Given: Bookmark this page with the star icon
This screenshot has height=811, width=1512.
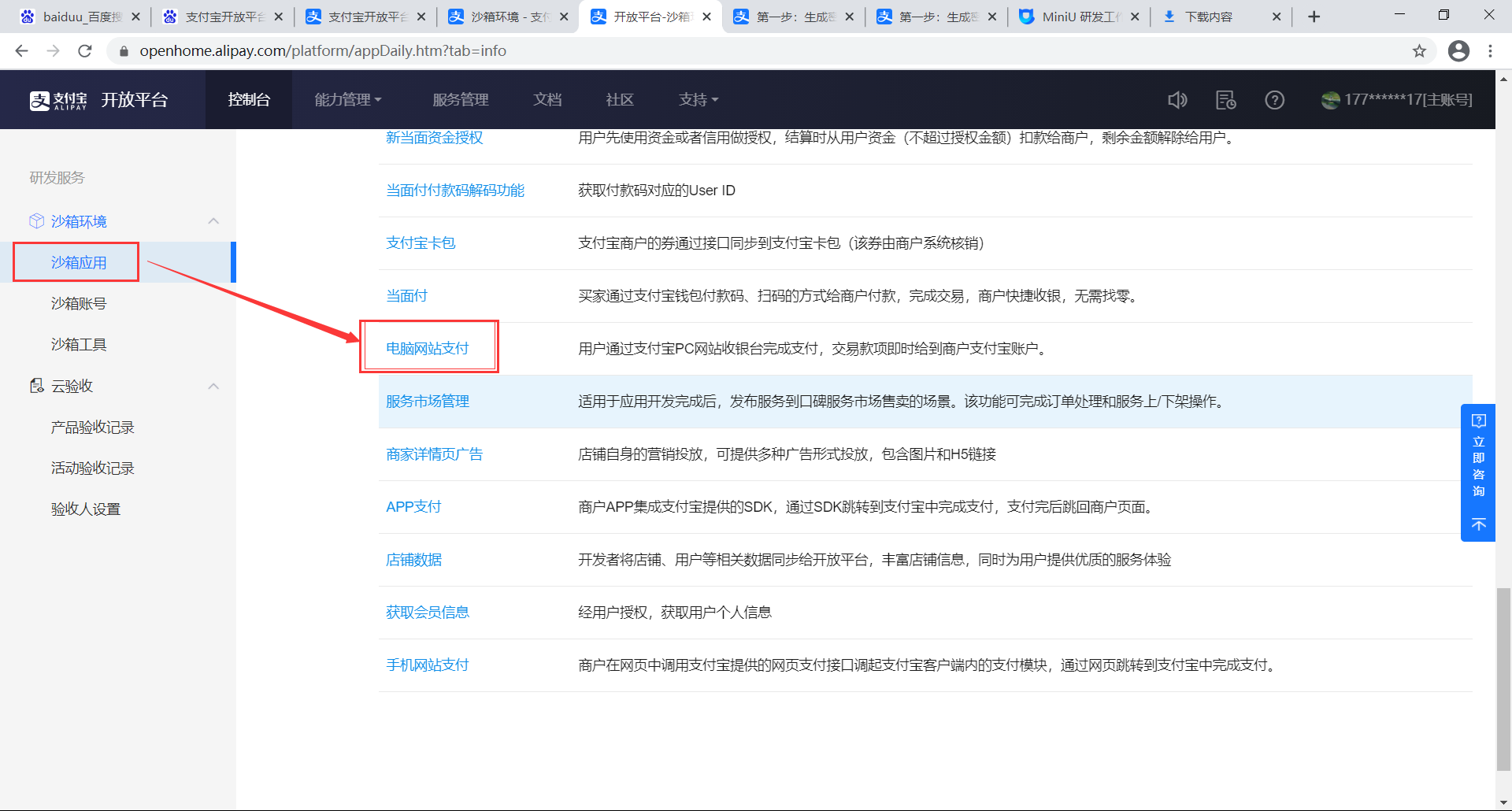Looking at the screenshot, I should [1419, 51].
